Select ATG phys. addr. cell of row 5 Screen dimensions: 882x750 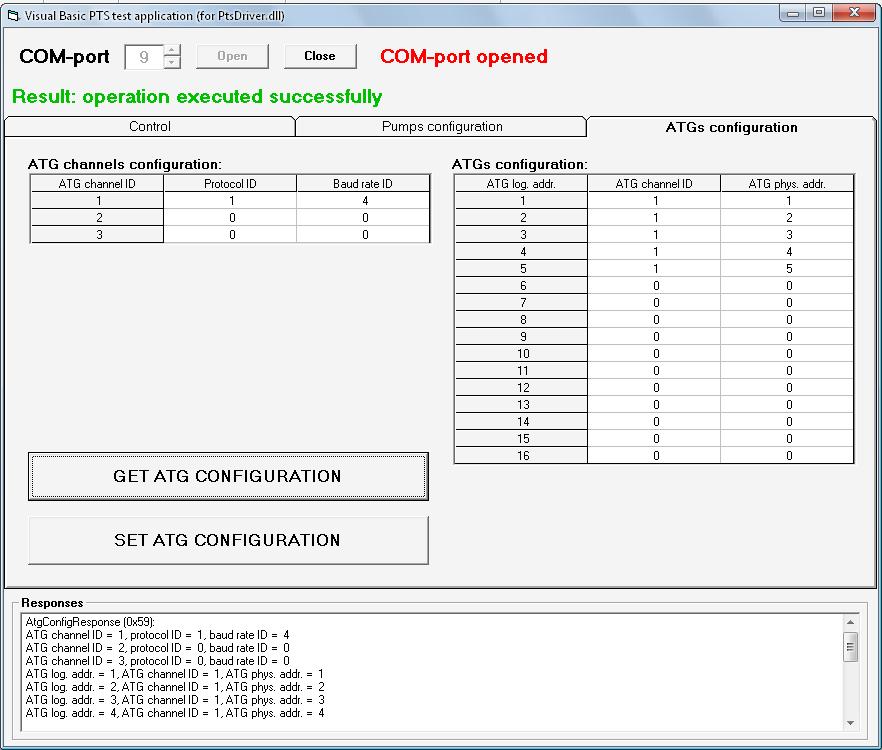click(788, 269)
